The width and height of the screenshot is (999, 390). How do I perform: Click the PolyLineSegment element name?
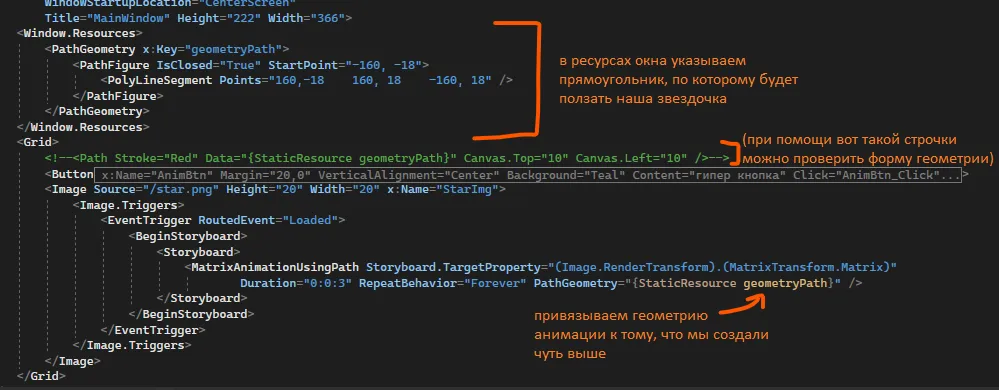(161, 80)
